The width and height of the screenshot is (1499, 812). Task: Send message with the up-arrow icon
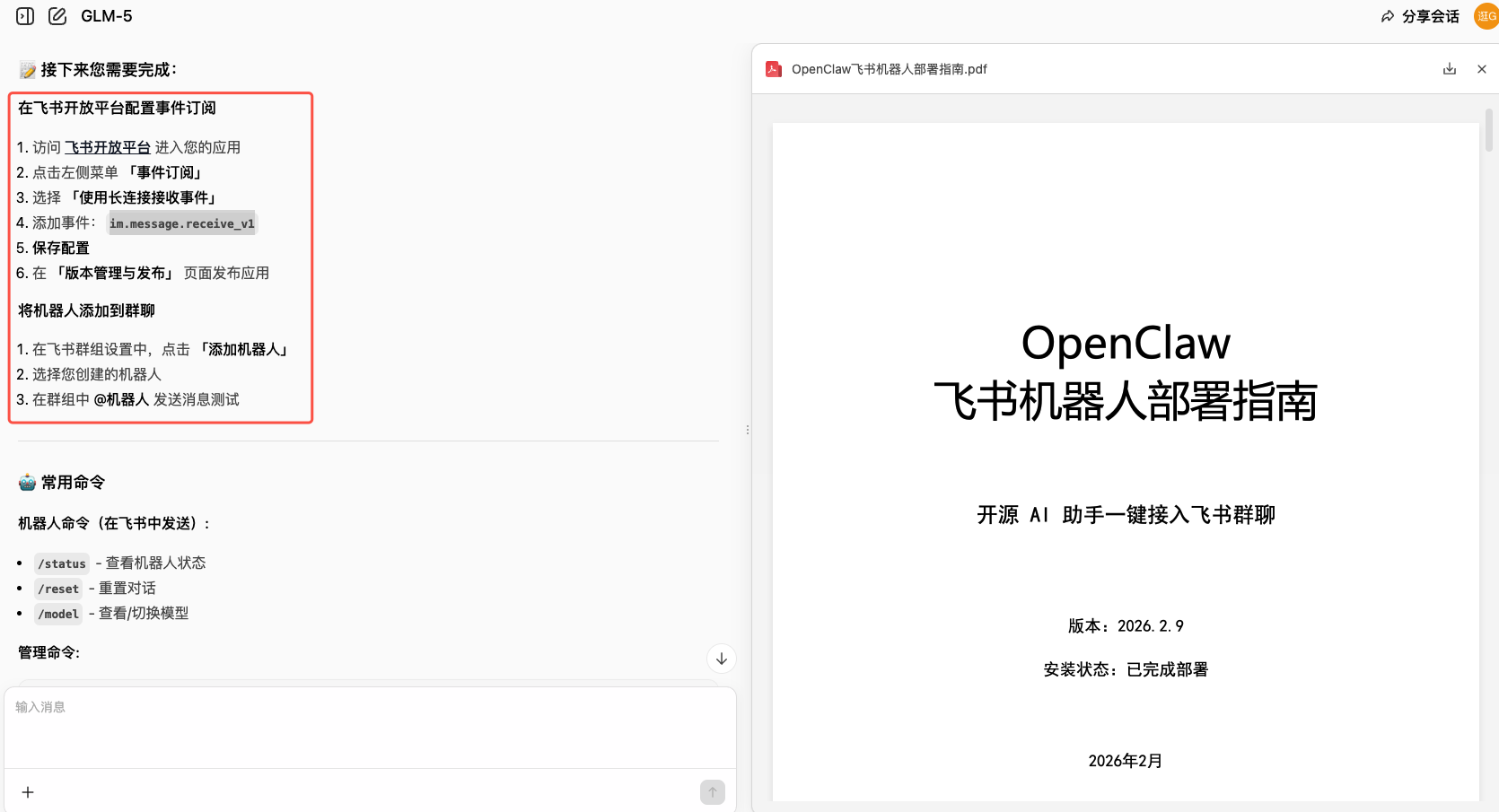point(712,792)
